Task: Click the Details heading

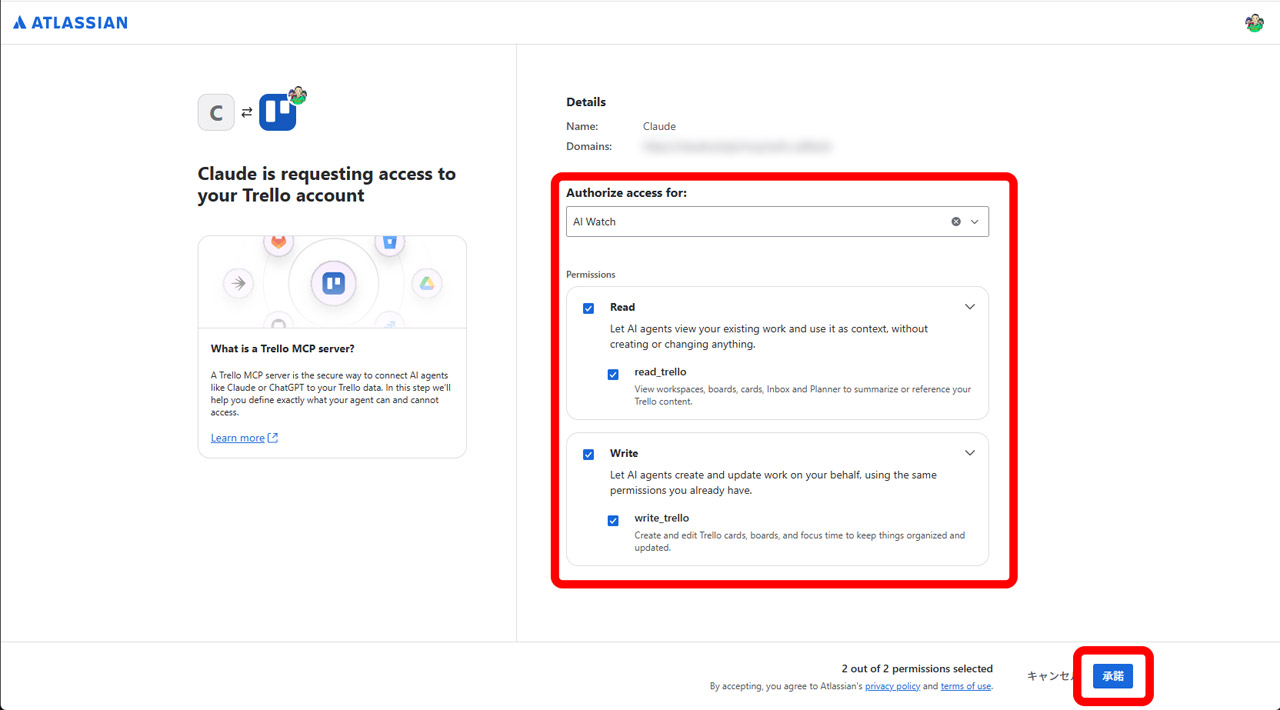Action: click(x=586, y=102)
